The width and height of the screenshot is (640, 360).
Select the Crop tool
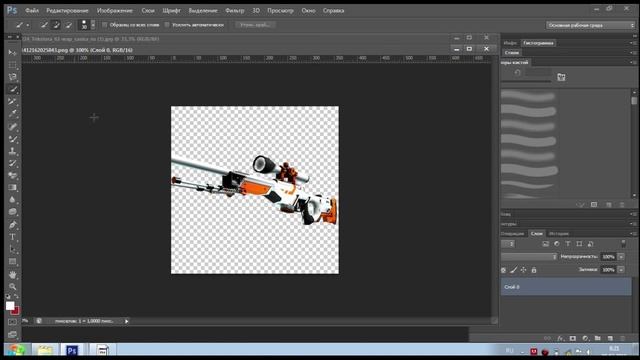tap(13, 101)
